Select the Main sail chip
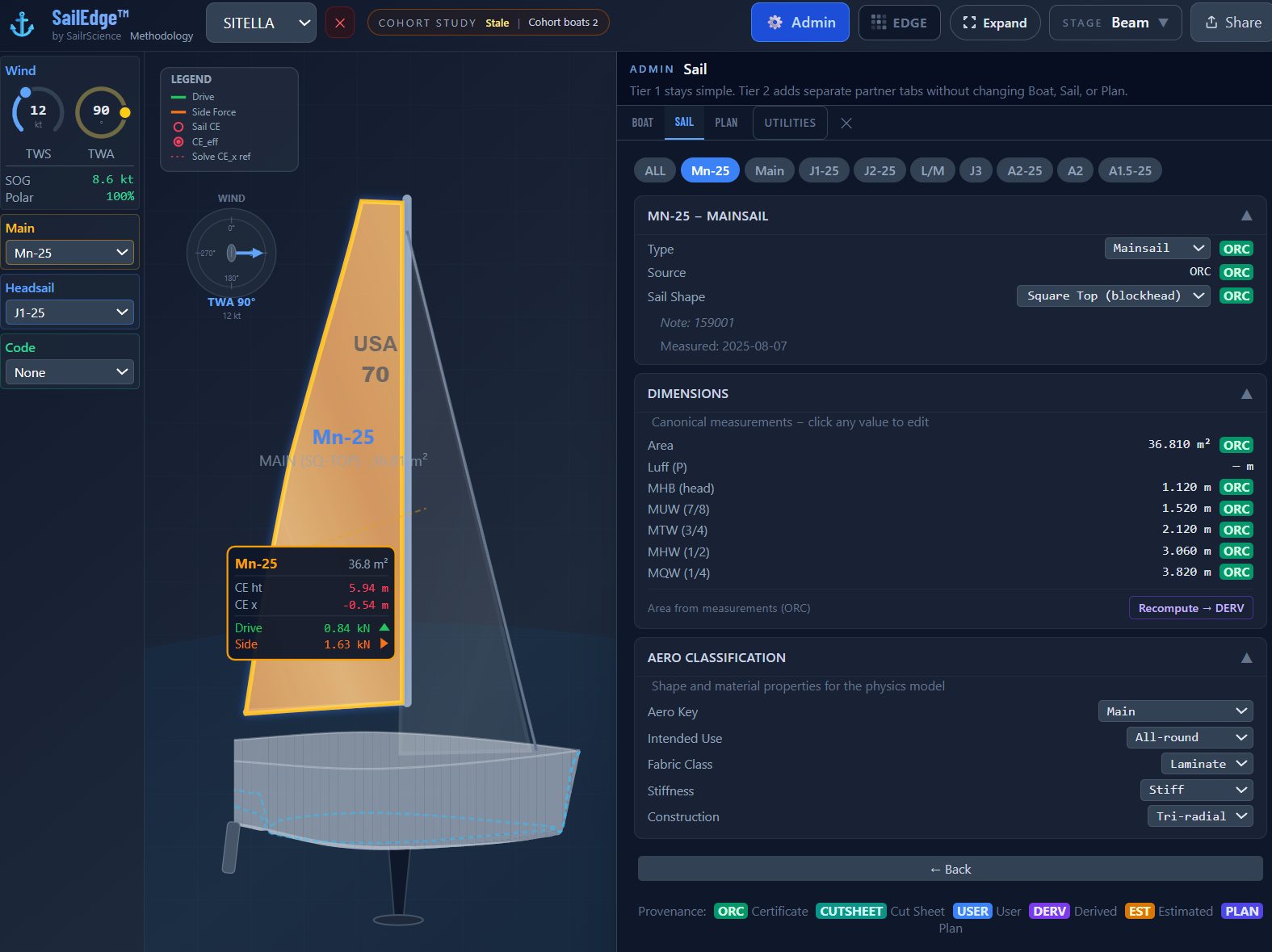Image resolution: width=1272 pixels, height=952 pixels. coord(770,170)
